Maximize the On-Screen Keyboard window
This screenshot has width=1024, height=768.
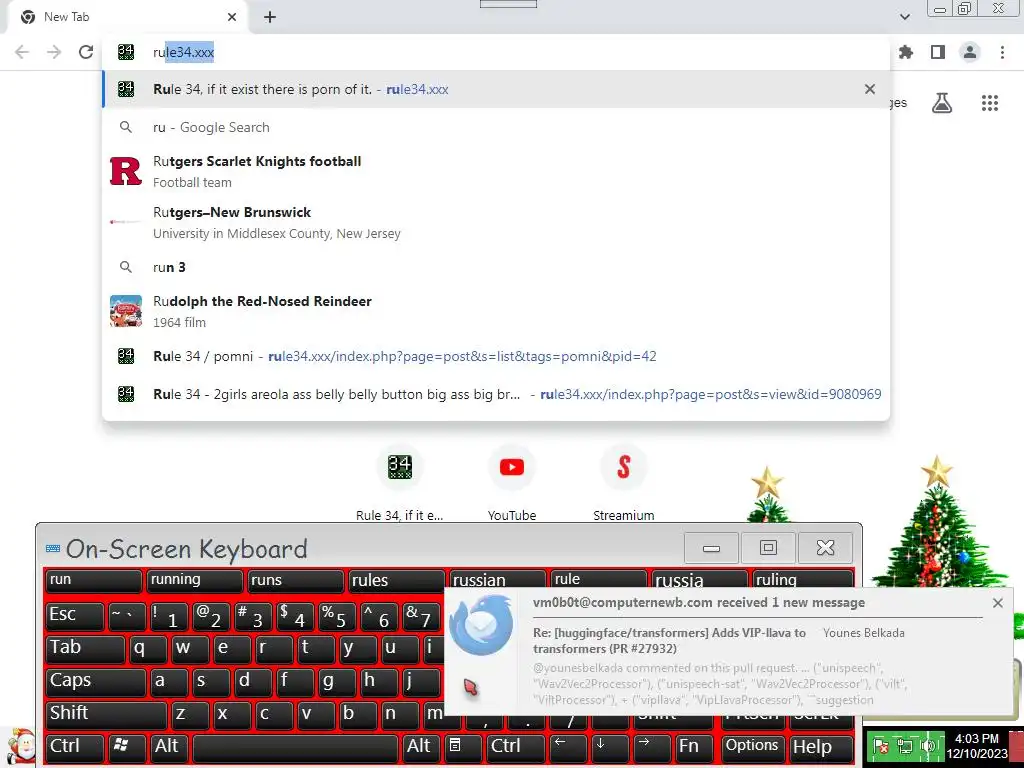click(x=768, y=548)
